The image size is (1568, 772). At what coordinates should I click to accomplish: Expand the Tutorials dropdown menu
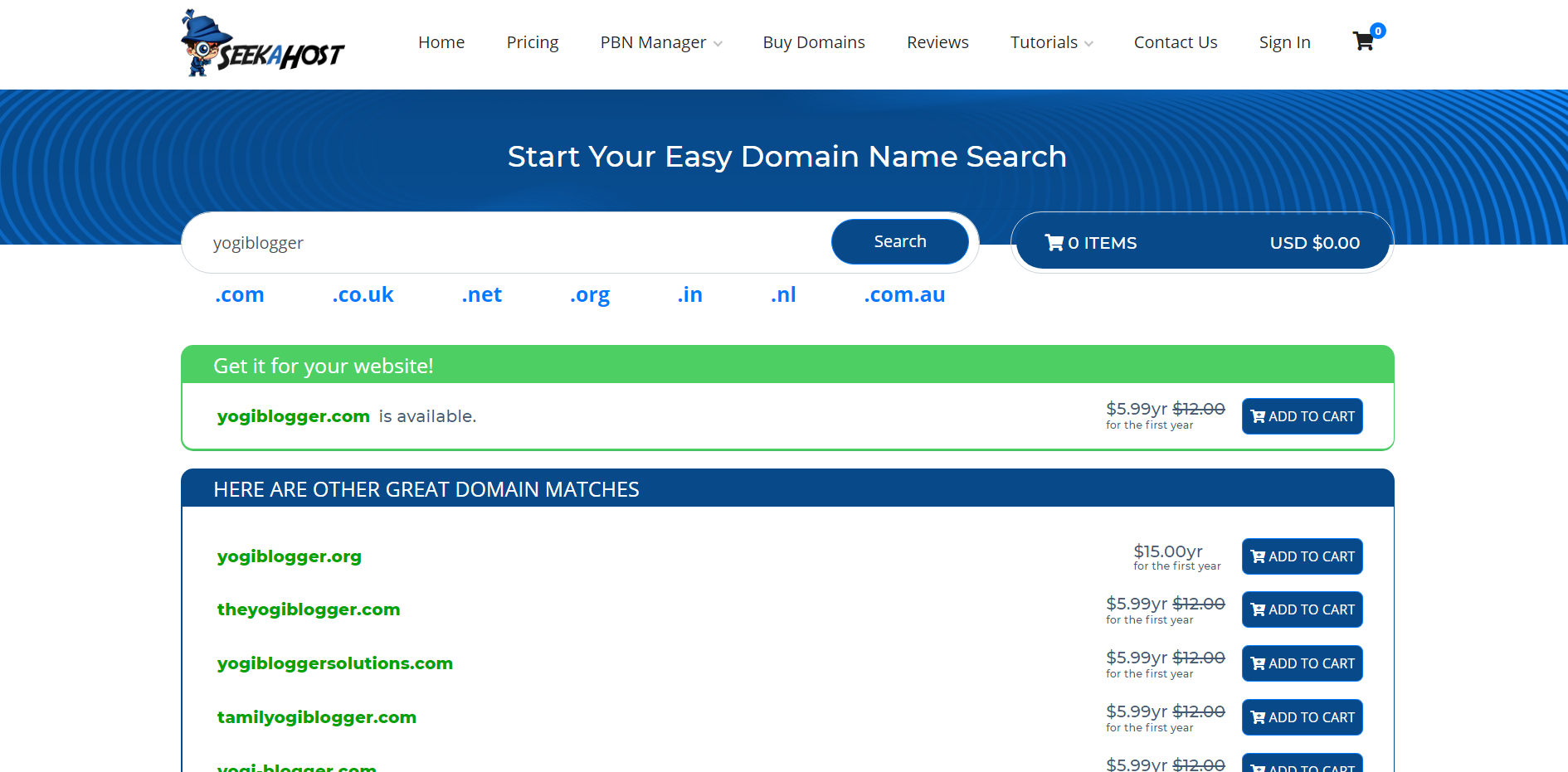tap(1051, 42)
